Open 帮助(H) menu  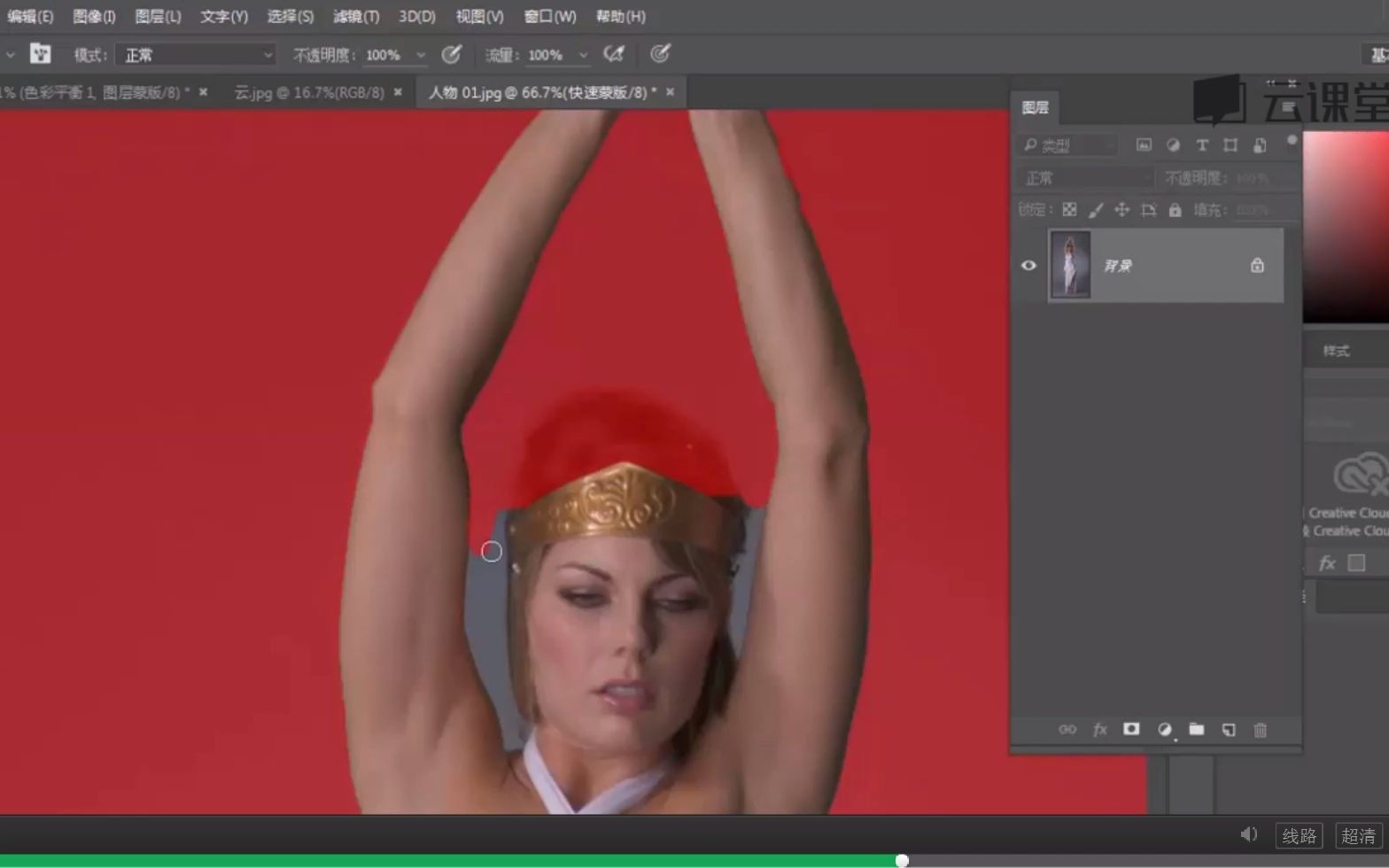click(x=620, y=16)
